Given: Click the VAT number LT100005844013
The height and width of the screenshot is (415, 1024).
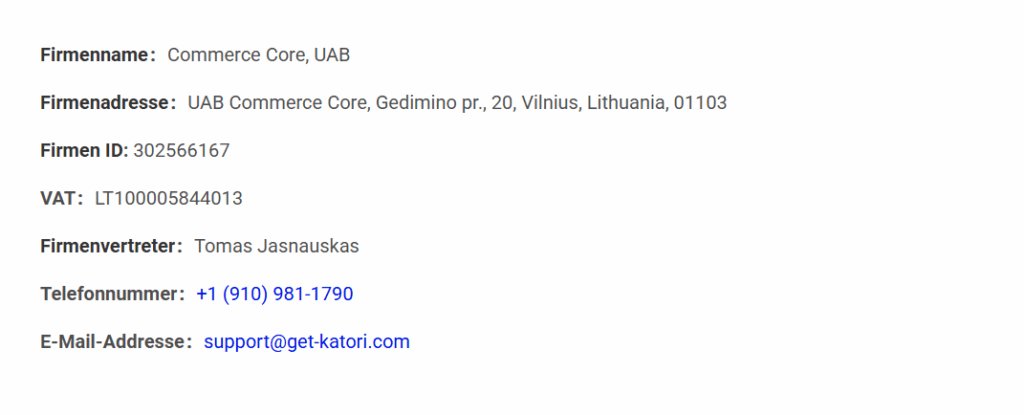Looking at the screenshot, I should coord(168,199).
